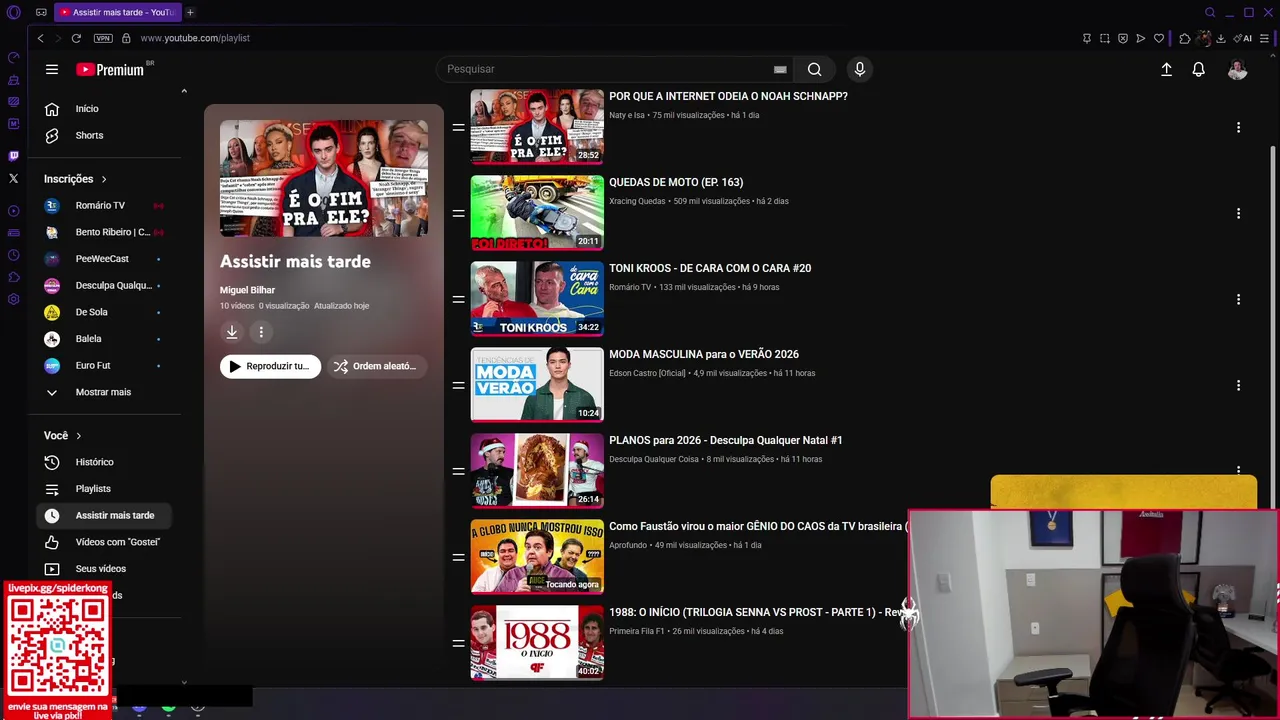Open Opera sidebar settings gear
1280x720 pixels.
tap(13, 299)
